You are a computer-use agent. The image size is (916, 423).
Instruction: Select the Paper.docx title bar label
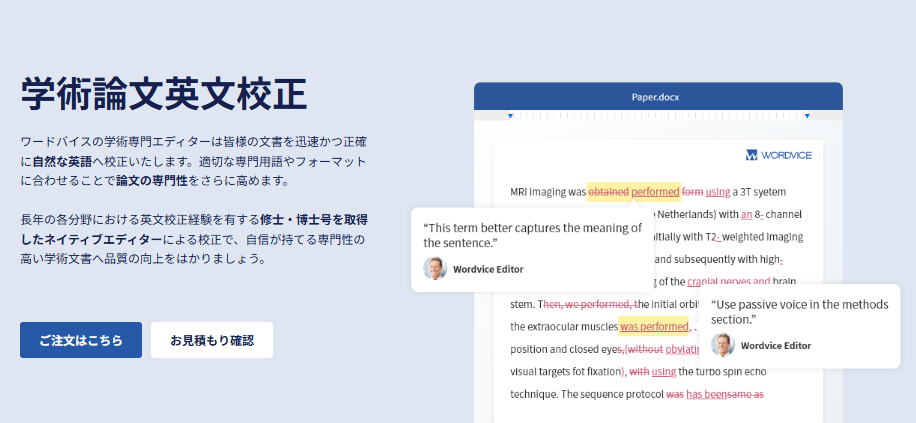coord(655,97)
